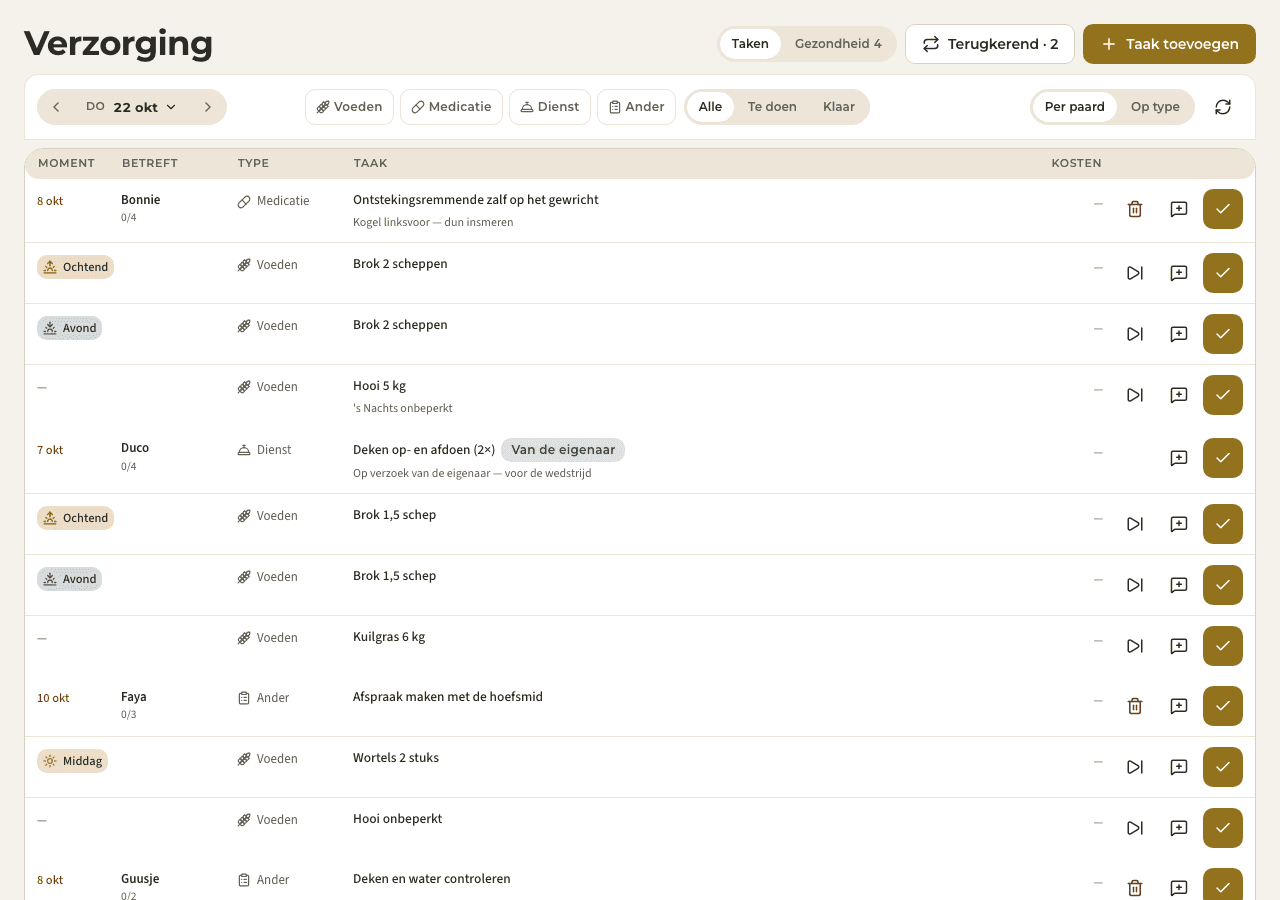Go to the previous day

coord(56,107)
